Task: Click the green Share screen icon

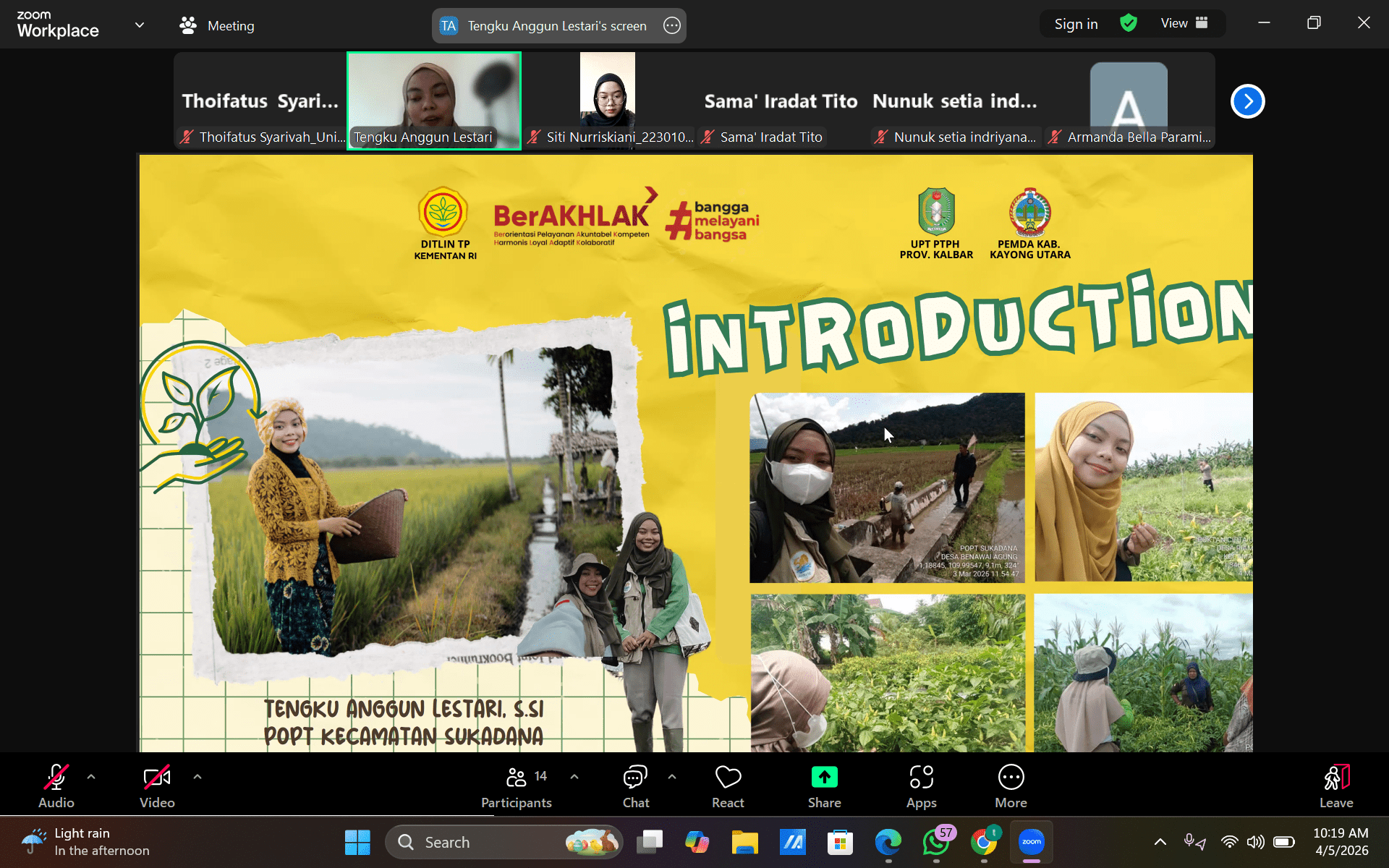Action: (x=824, y=778)
